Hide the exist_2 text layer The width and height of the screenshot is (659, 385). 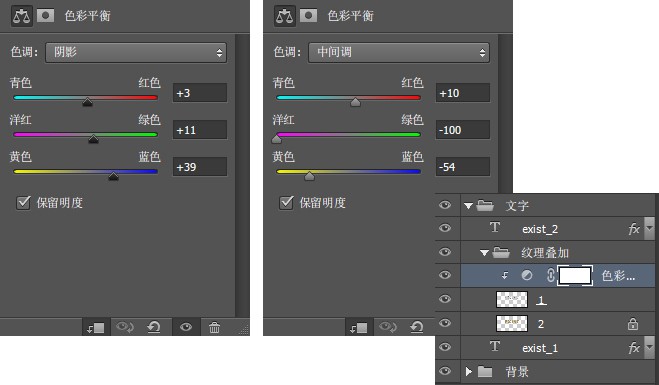445,228
